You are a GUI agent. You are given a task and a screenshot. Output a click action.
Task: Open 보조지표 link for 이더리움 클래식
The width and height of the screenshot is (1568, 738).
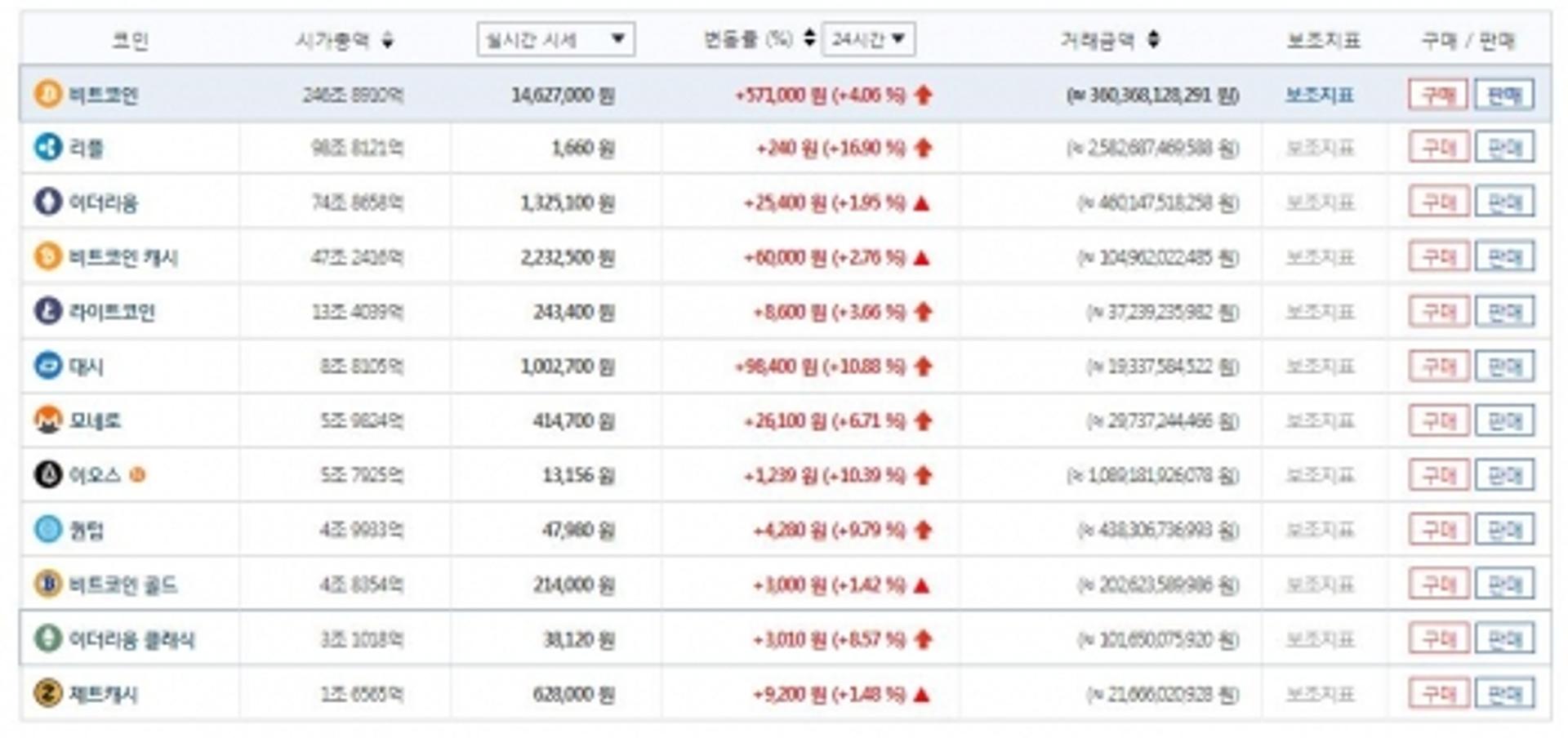click(x=1320, y=638)
